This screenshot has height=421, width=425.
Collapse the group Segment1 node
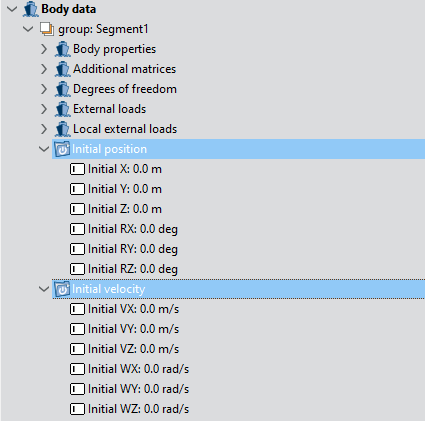(28, 29)
